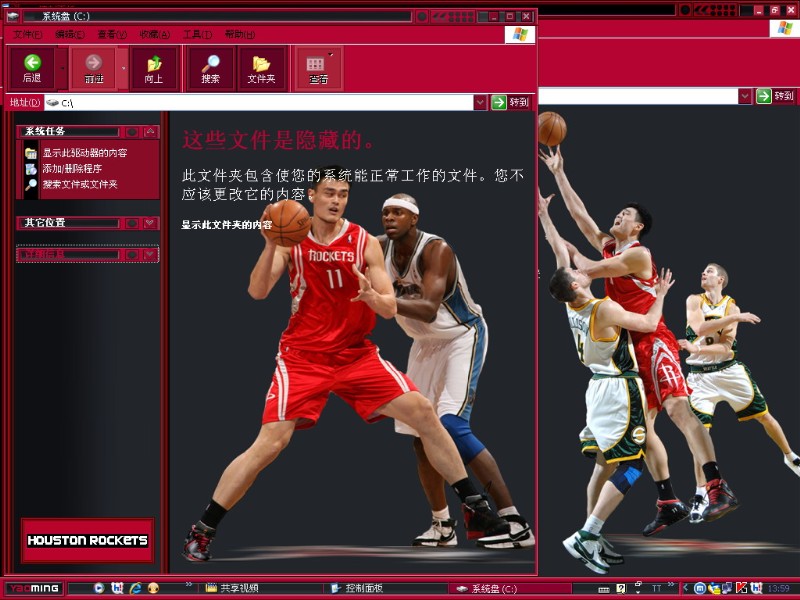This screenshot has height=600, width=800.
Task: Go up one level with 向上 icon
Action: click(x=153, y=67)
